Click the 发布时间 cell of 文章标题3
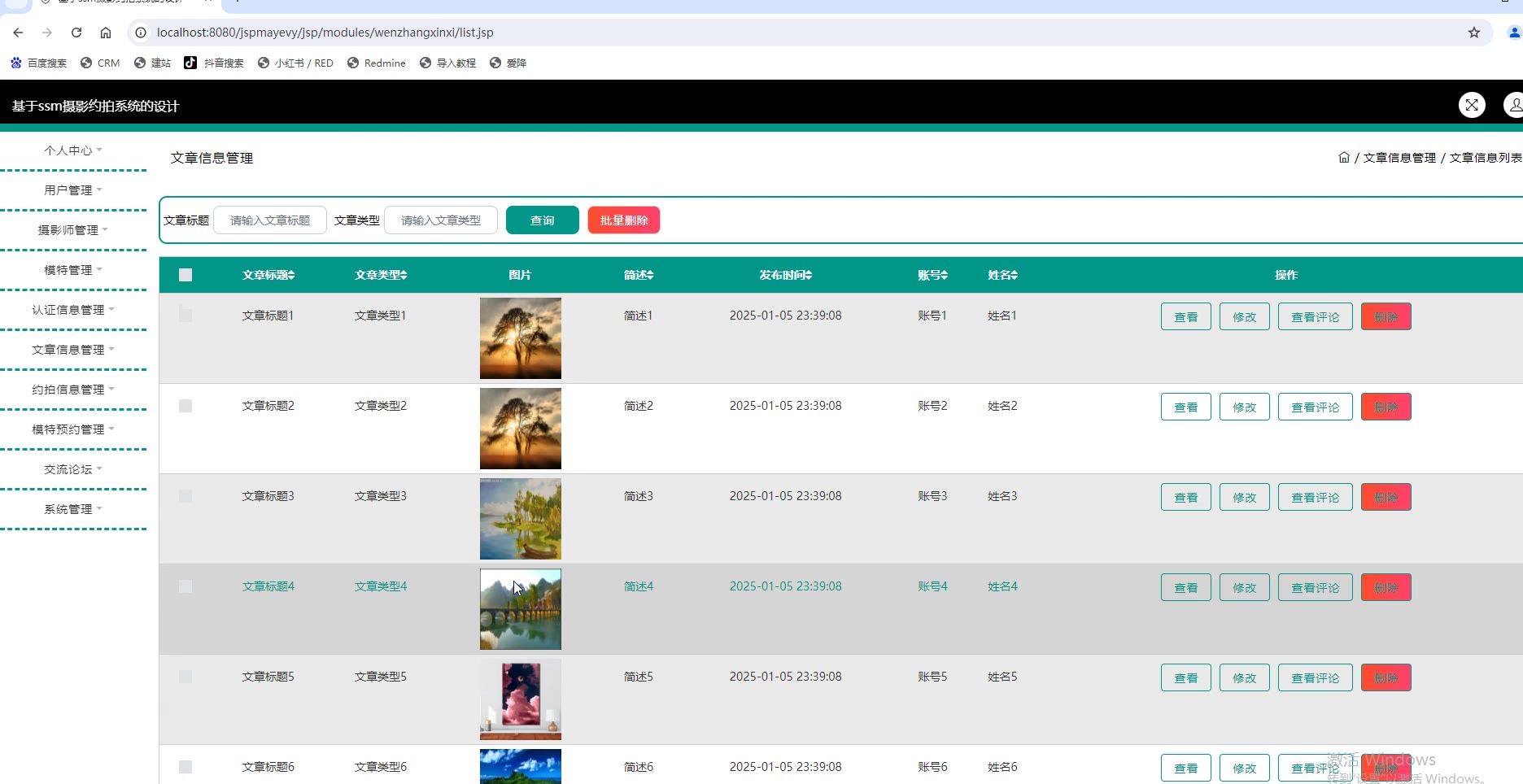1523x784 pixels. tap(785, 496)
